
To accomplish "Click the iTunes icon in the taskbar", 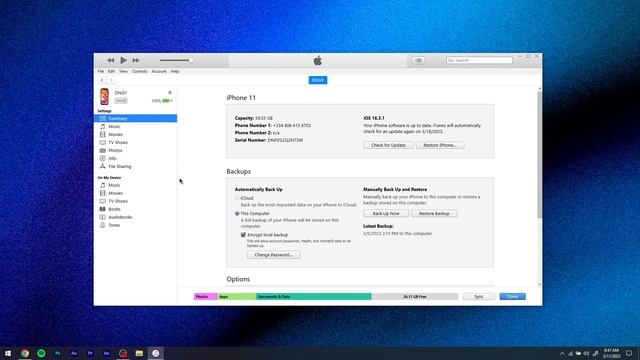I will 156,353.
